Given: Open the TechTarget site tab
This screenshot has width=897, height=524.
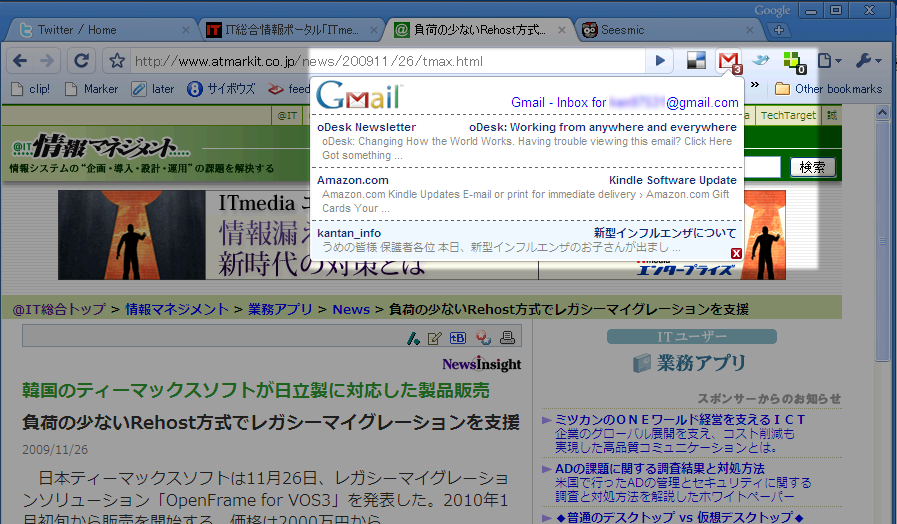Looking at the screenshot, I should (788, 115).
